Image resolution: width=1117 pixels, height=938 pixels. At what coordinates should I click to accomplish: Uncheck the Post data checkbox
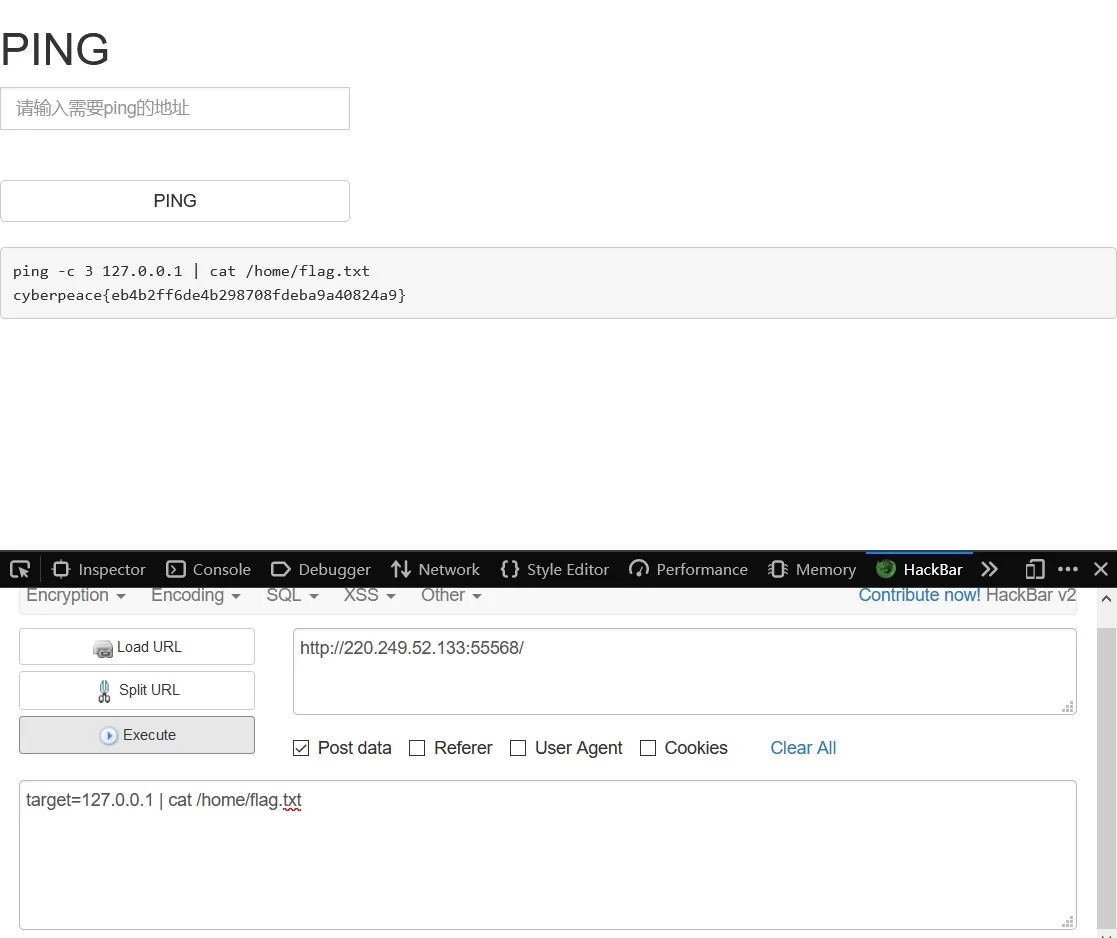(301, 749)
